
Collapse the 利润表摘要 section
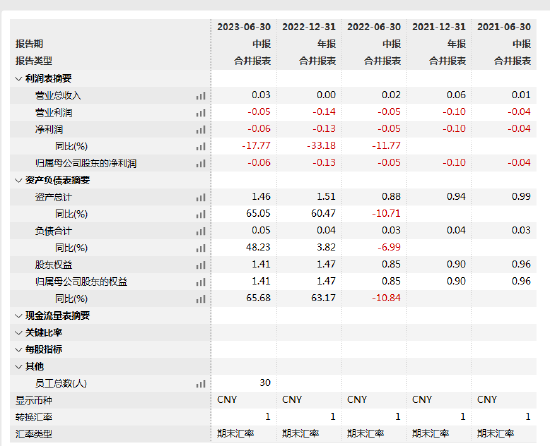click(x=19, y=79)
